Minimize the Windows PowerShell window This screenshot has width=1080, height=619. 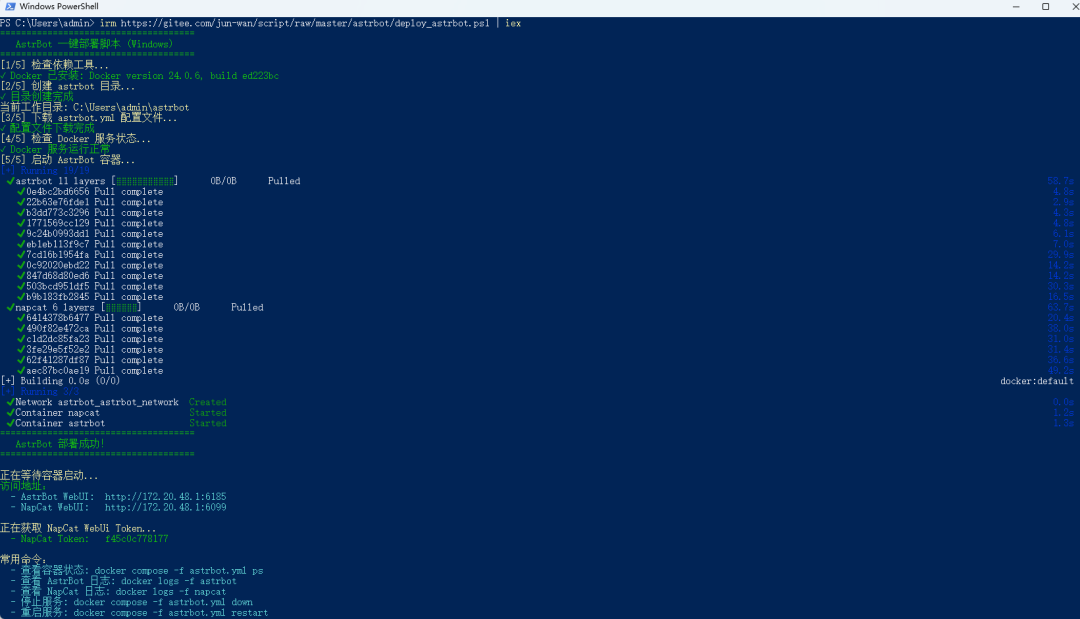1016,6
